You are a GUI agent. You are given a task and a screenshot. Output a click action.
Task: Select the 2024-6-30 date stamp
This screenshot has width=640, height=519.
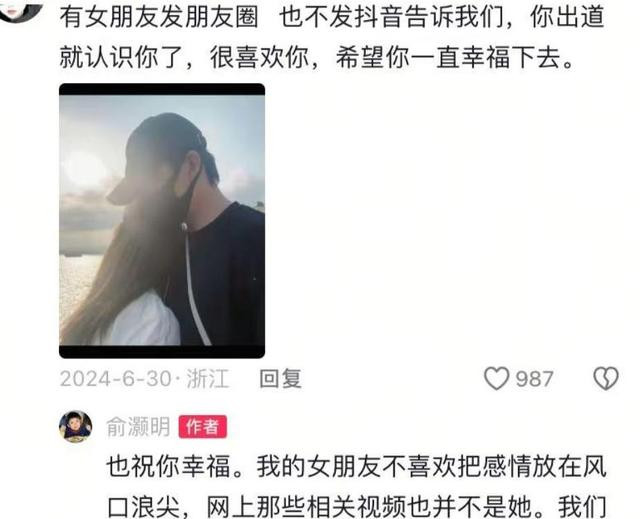coord(115,379)
